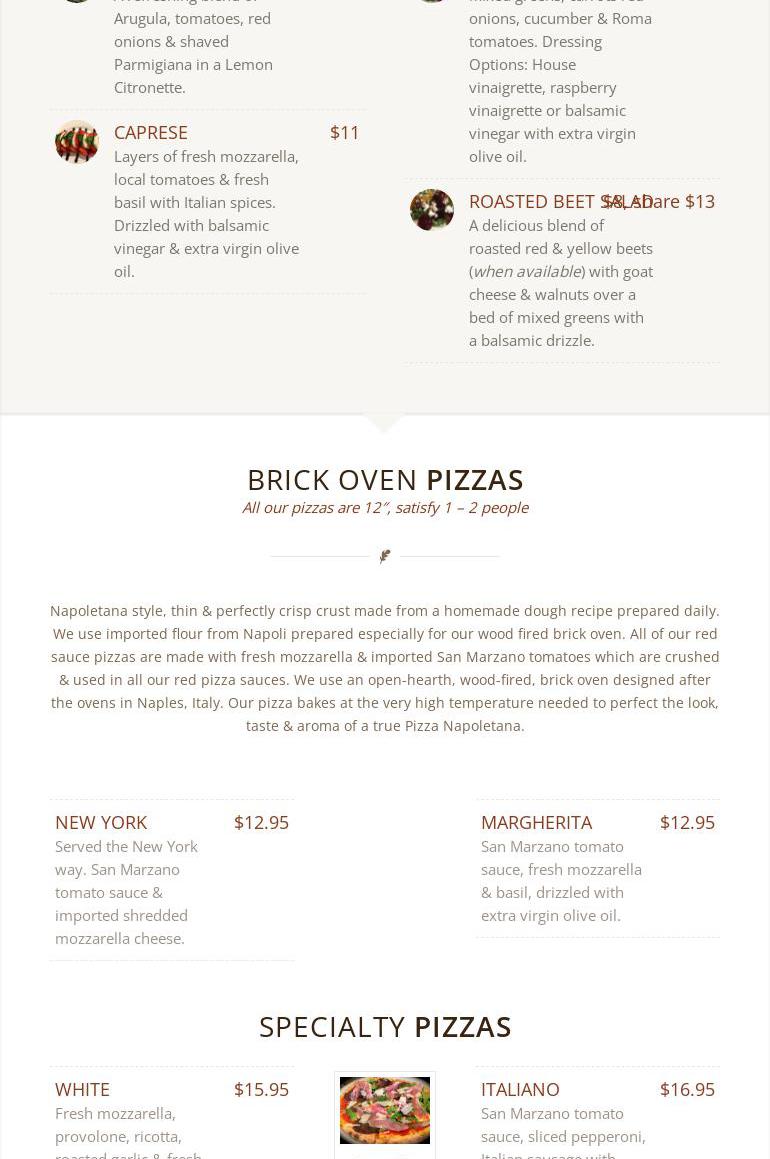Screen dimensions: 770x1159
Task: Click the SPECIALTY PIZZAS heading
Action: 385,1026
